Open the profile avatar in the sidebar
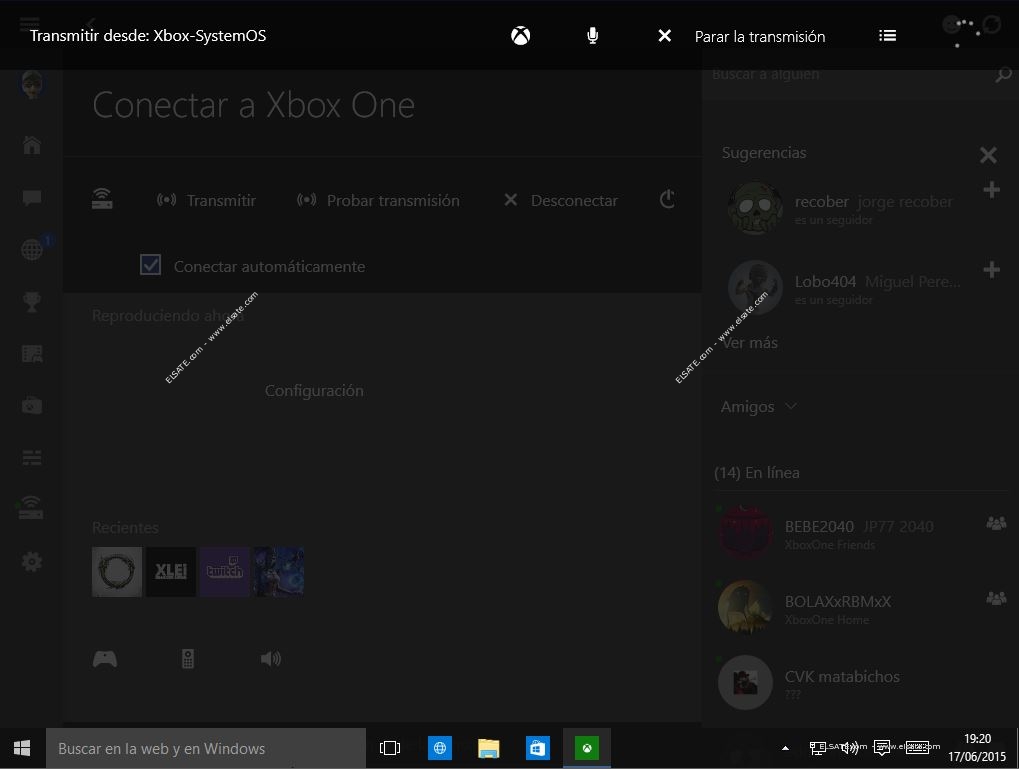The width and height of the screenshot is (1019, 769). pyautogui.click(x=32, y=85)
